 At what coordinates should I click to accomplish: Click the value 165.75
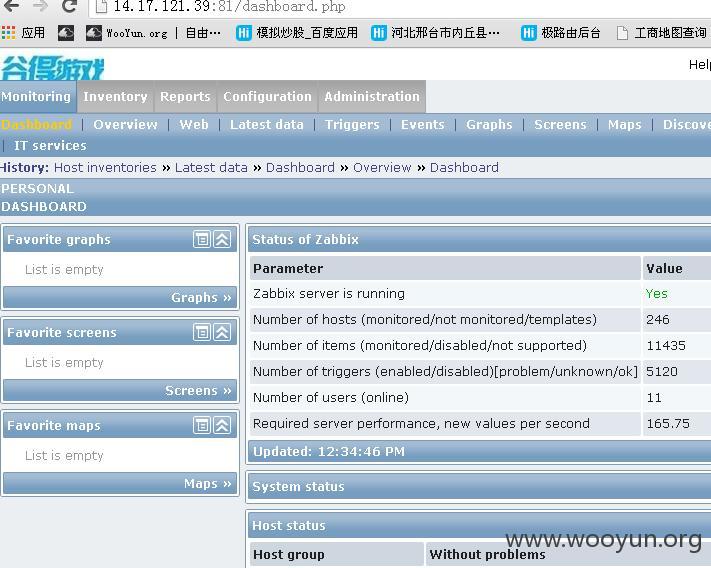[x=668, y=423]
